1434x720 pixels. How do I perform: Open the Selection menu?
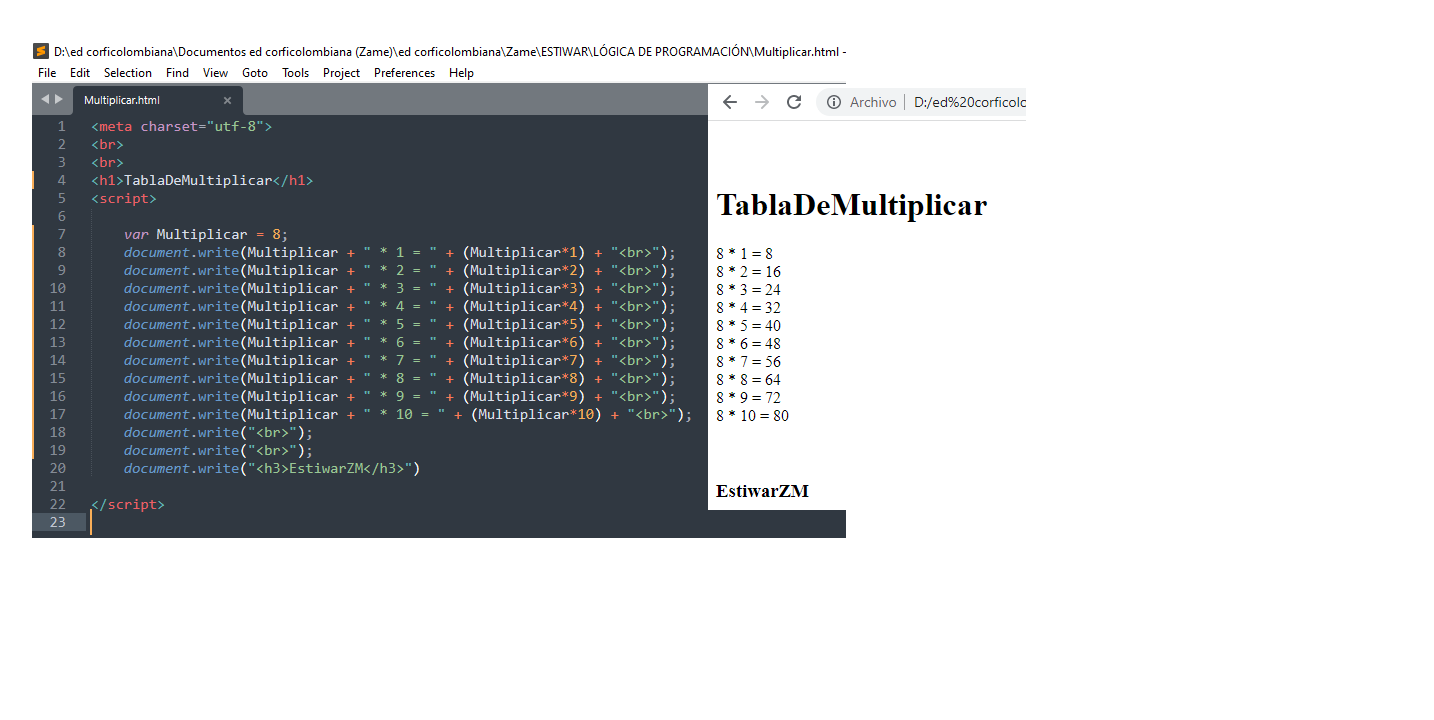[128, 73]
